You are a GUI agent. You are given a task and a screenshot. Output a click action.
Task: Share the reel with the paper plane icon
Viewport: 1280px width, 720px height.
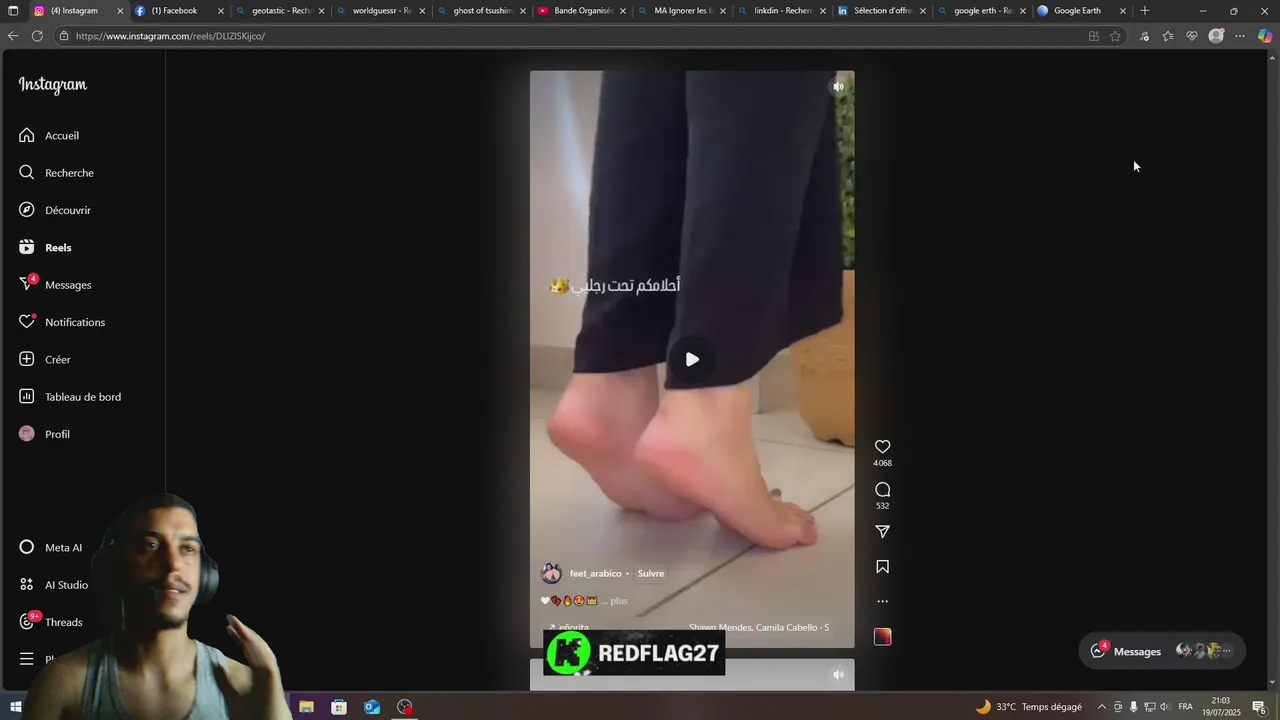882,532
